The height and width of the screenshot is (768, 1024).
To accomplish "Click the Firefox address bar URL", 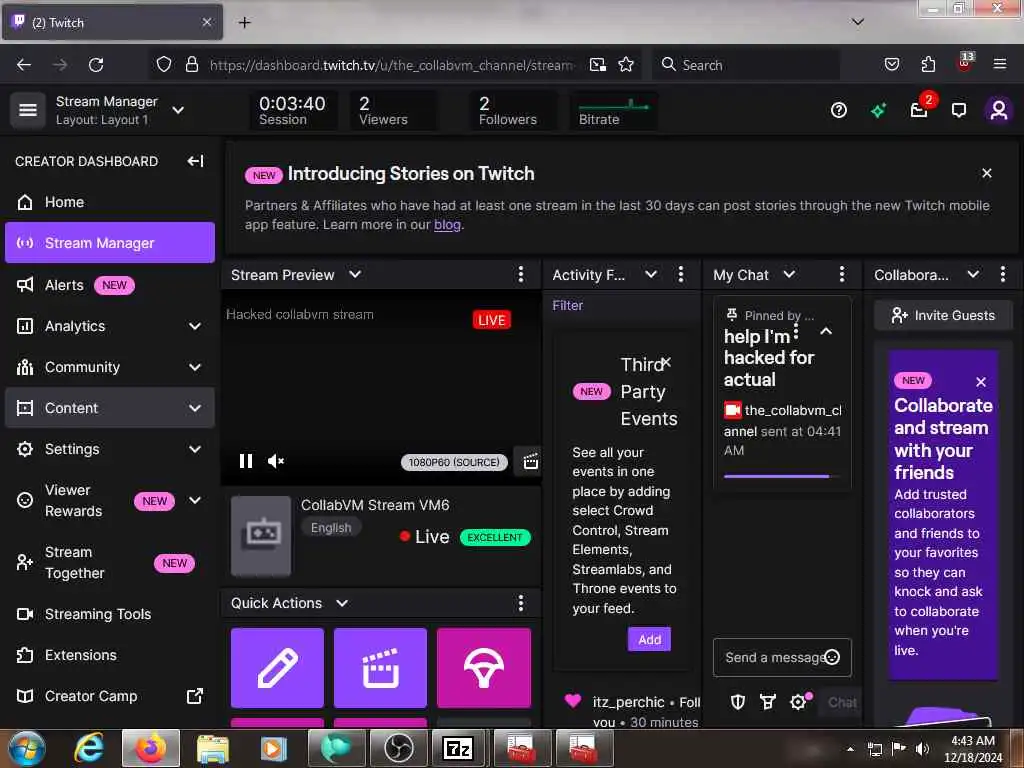I will click(x=392, y=65).
